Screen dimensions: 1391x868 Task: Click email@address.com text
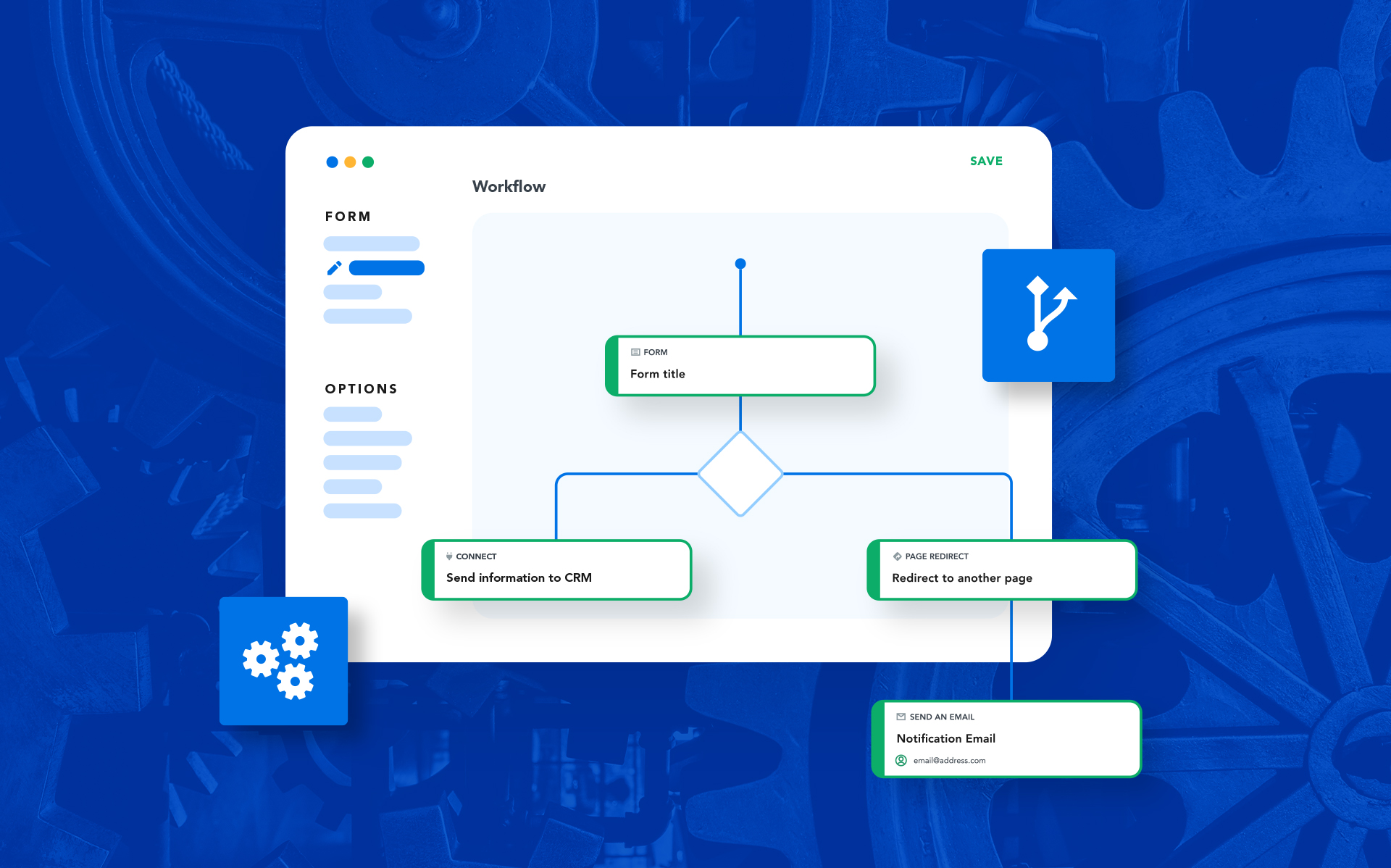[949, 761]
